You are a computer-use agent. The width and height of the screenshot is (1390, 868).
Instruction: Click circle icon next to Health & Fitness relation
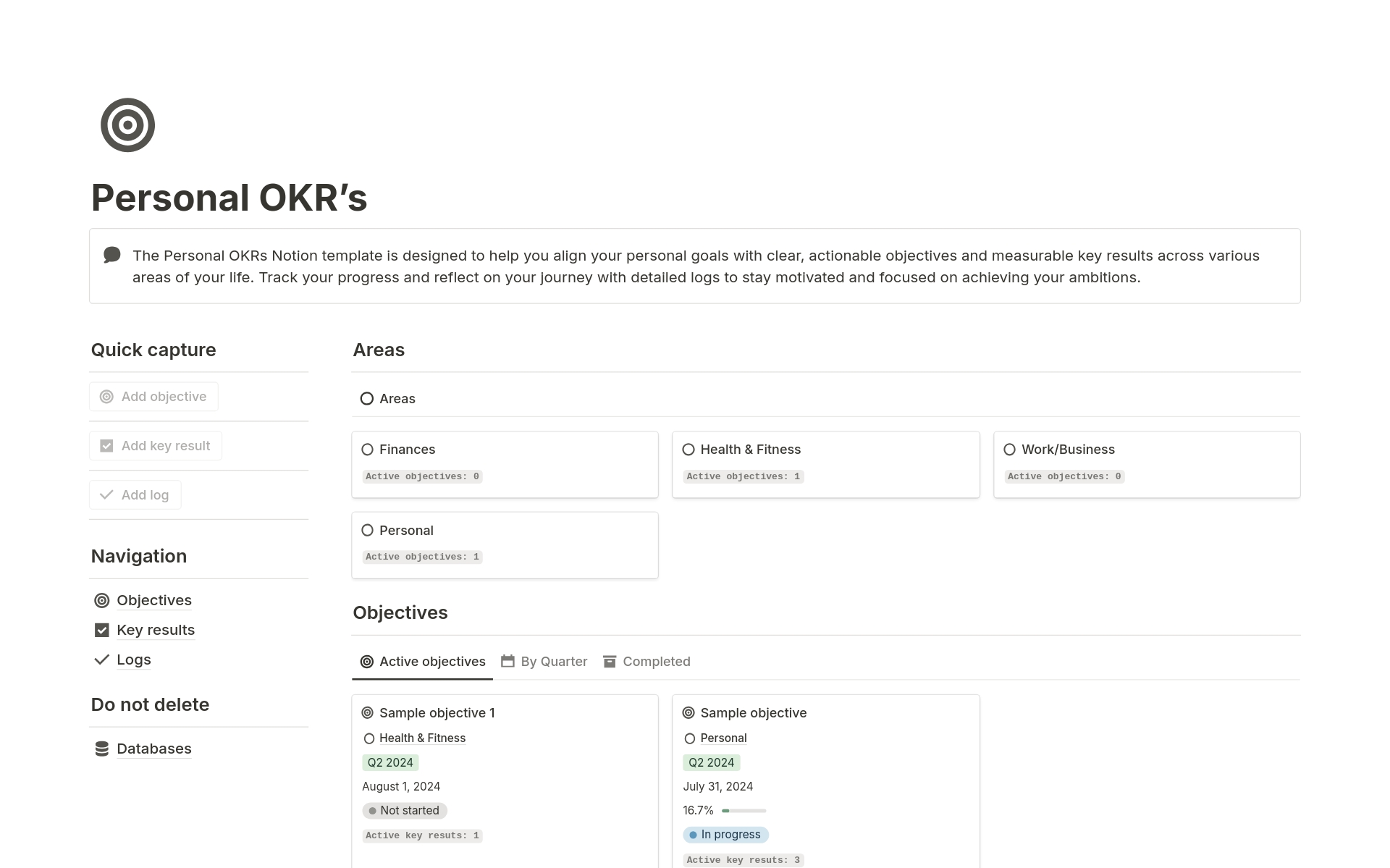(x=369, y=738)
